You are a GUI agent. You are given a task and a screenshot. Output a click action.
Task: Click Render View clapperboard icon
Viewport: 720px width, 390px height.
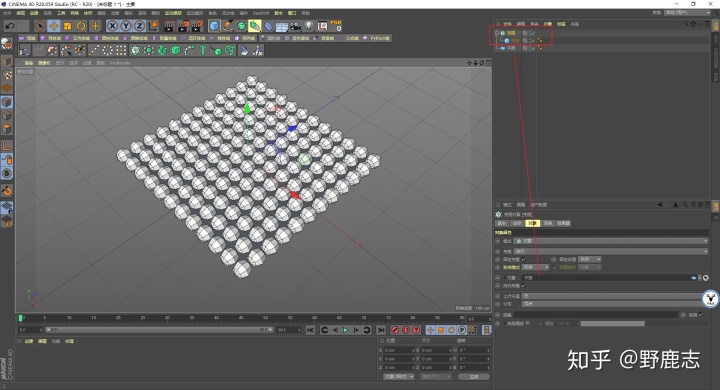click(x=169, y=26)
